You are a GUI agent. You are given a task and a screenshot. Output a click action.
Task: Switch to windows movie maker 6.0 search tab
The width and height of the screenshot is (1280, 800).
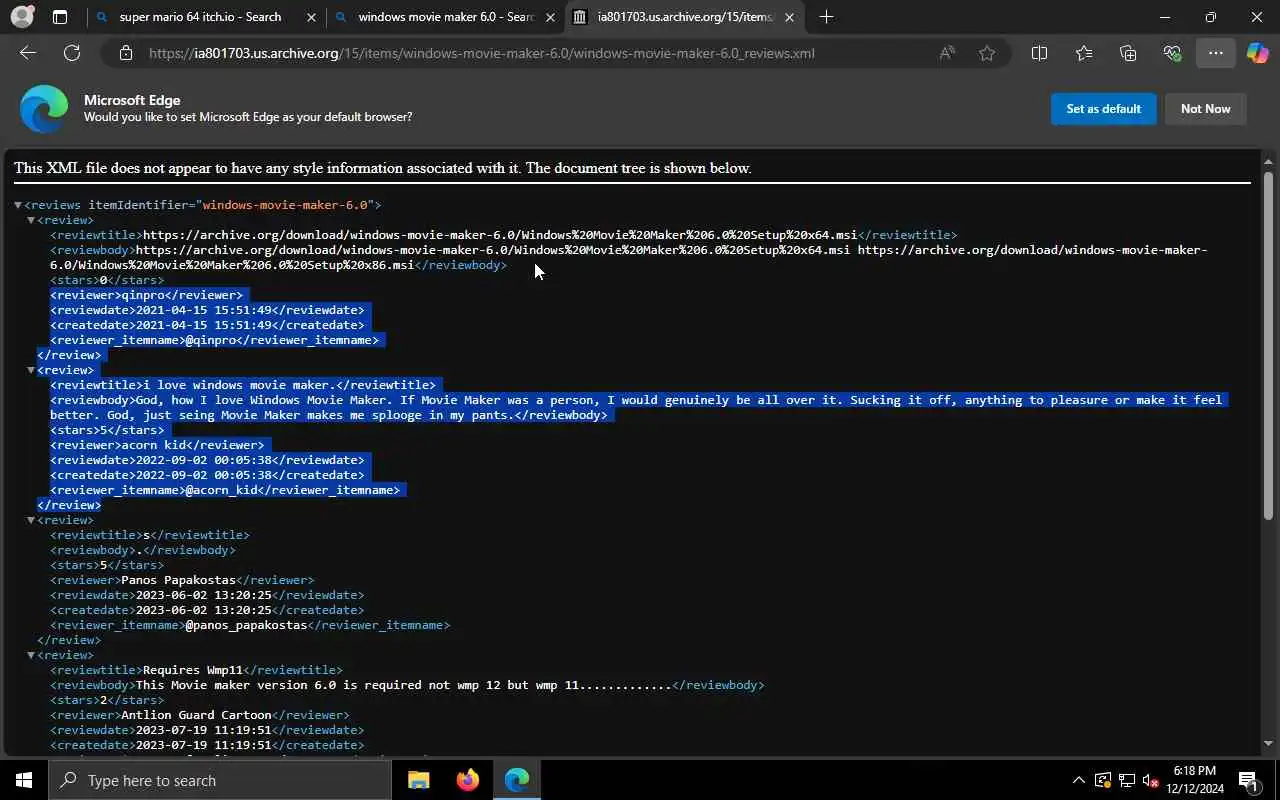click(x=446, y=17)
